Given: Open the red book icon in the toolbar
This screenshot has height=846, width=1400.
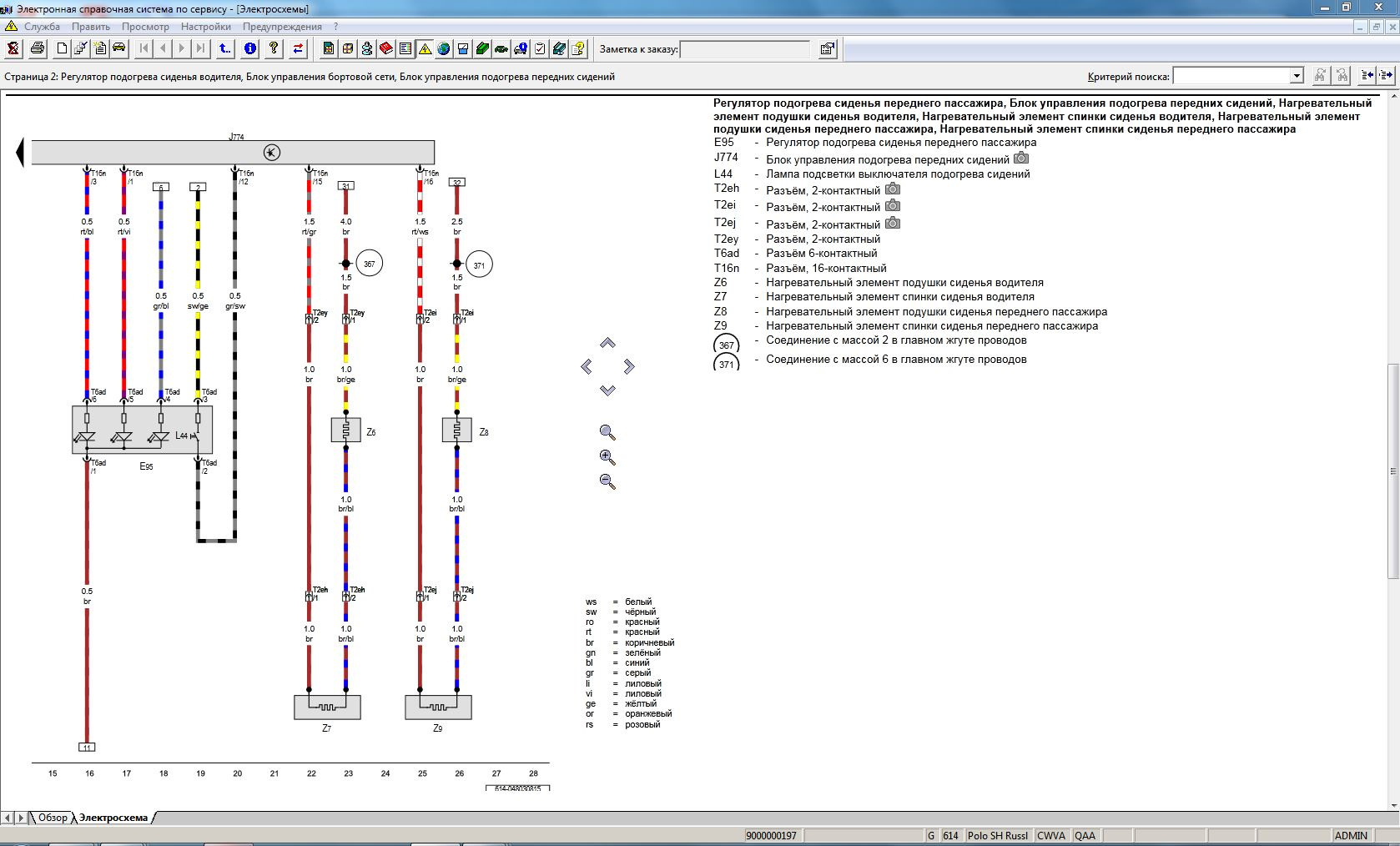Looking at the screenshot, I should (385, 48).
